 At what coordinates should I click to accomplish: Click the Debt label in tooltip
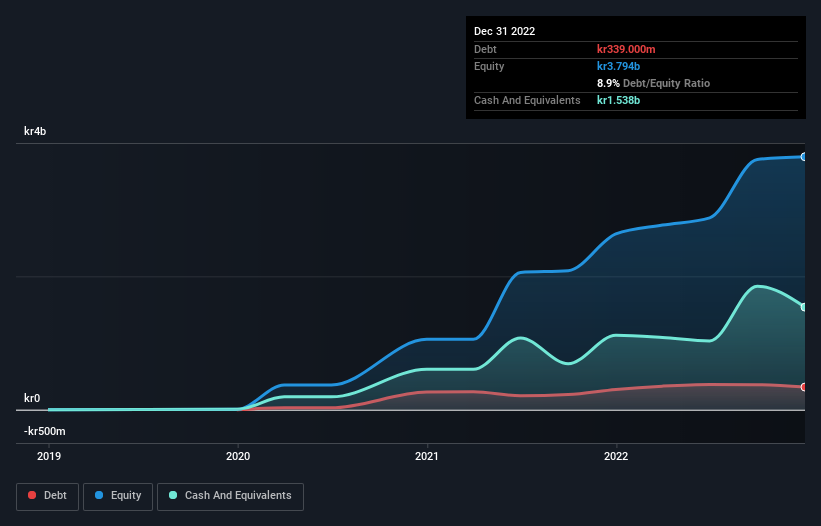click(x=485, y=49)
